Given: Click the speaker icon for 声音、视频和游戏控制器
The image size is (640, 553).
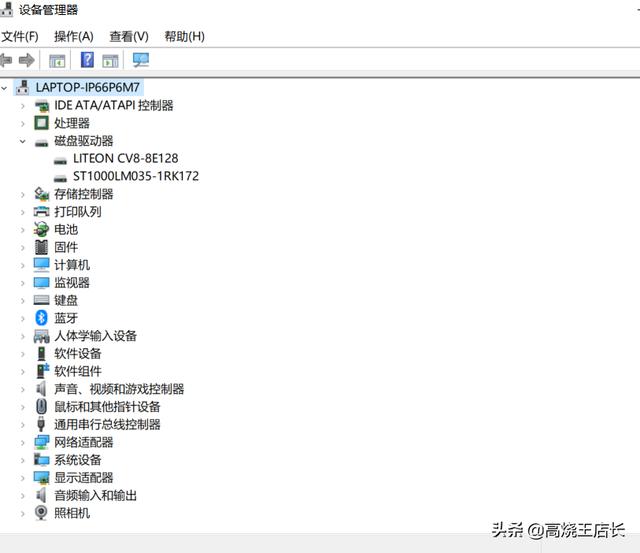Looking at the screenshot, I should pyautogui.click(x=41, y=389).
